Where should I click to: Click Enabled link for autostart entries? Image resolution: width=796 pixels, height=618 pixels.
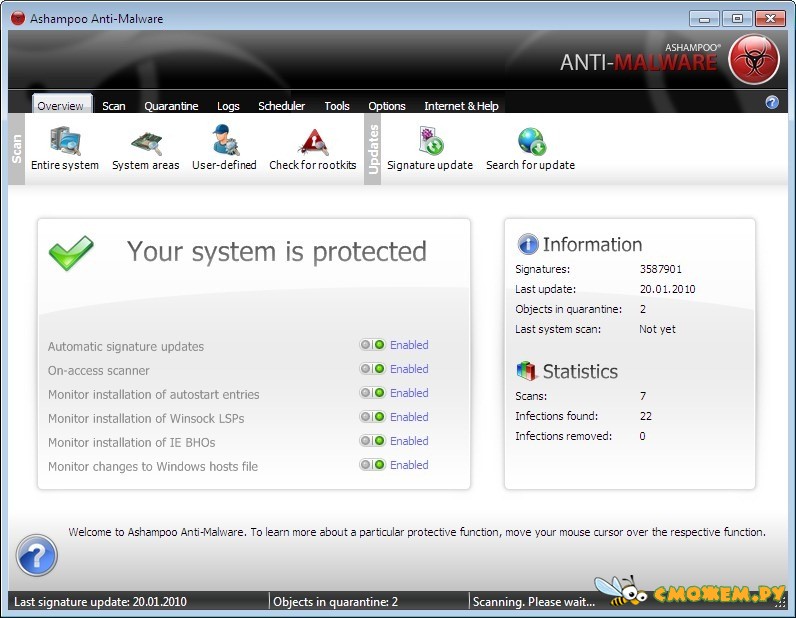pyautogui.click(x=409, y=393)
